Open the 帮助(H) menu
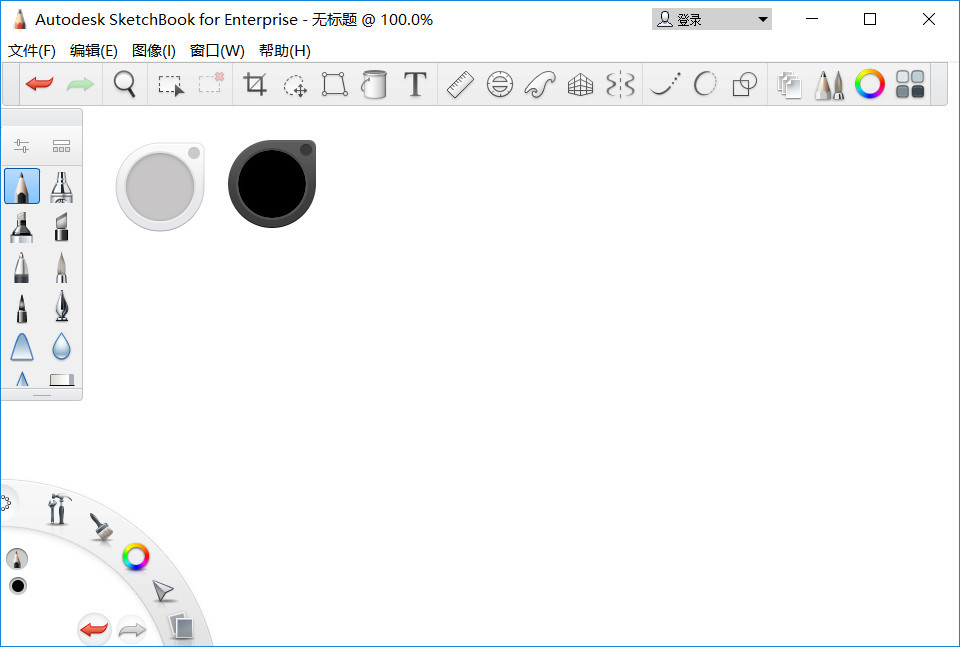Image resolution: width=960 pixels, height=647 pixels. coord(285,51)
